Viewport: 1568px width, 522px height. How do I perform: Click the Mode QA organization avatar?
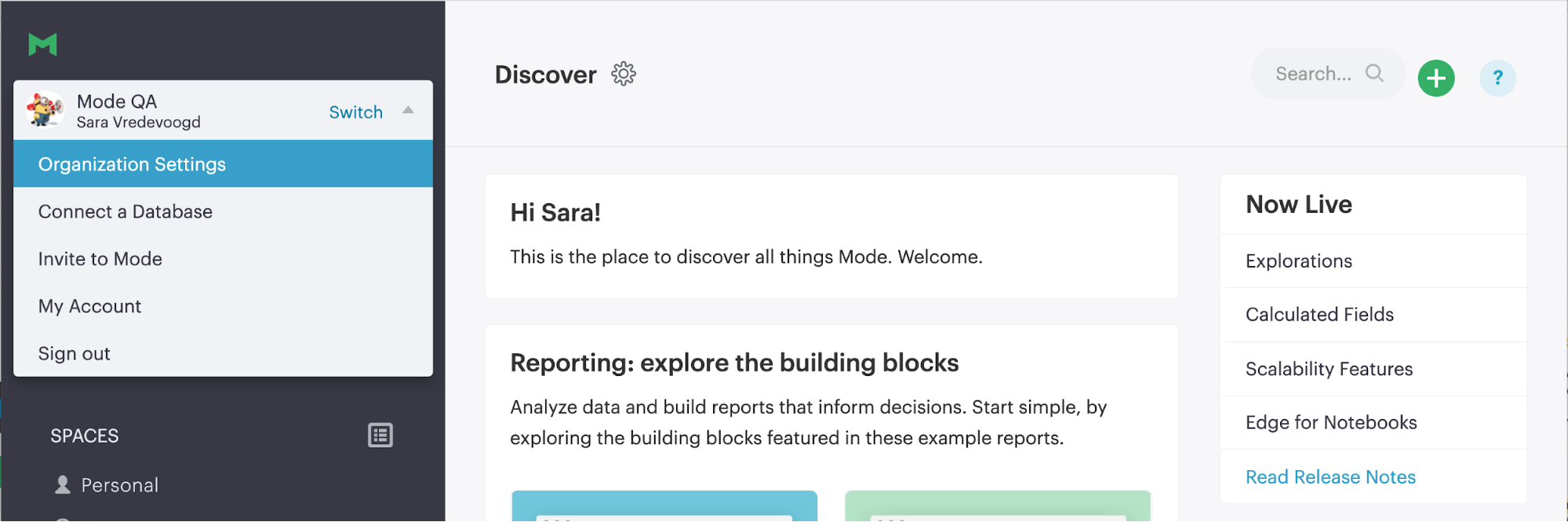coord(45,109)
